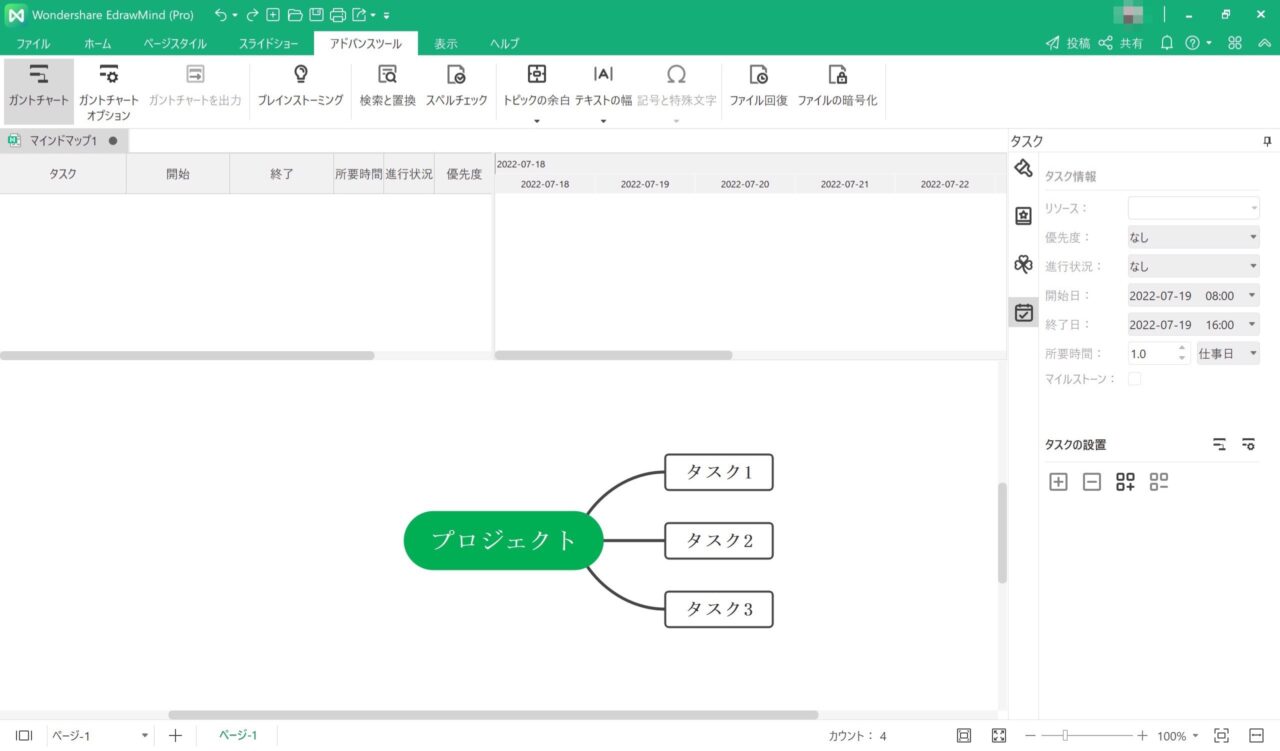Image resolution: width=1280 pixels, height=751 pixels.
Task: Click the ファイルの暗号化 file encryption icon
Action: tap(837, 75)
